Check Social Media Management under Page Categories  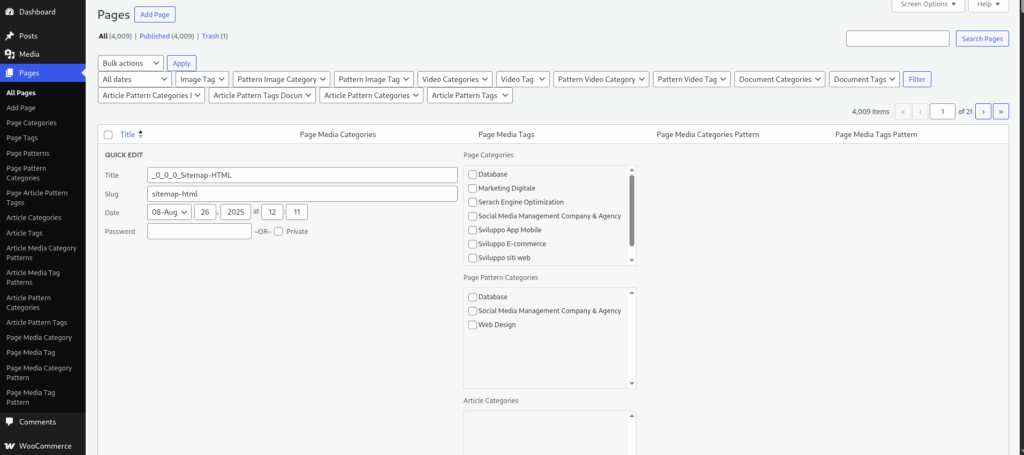473,216
